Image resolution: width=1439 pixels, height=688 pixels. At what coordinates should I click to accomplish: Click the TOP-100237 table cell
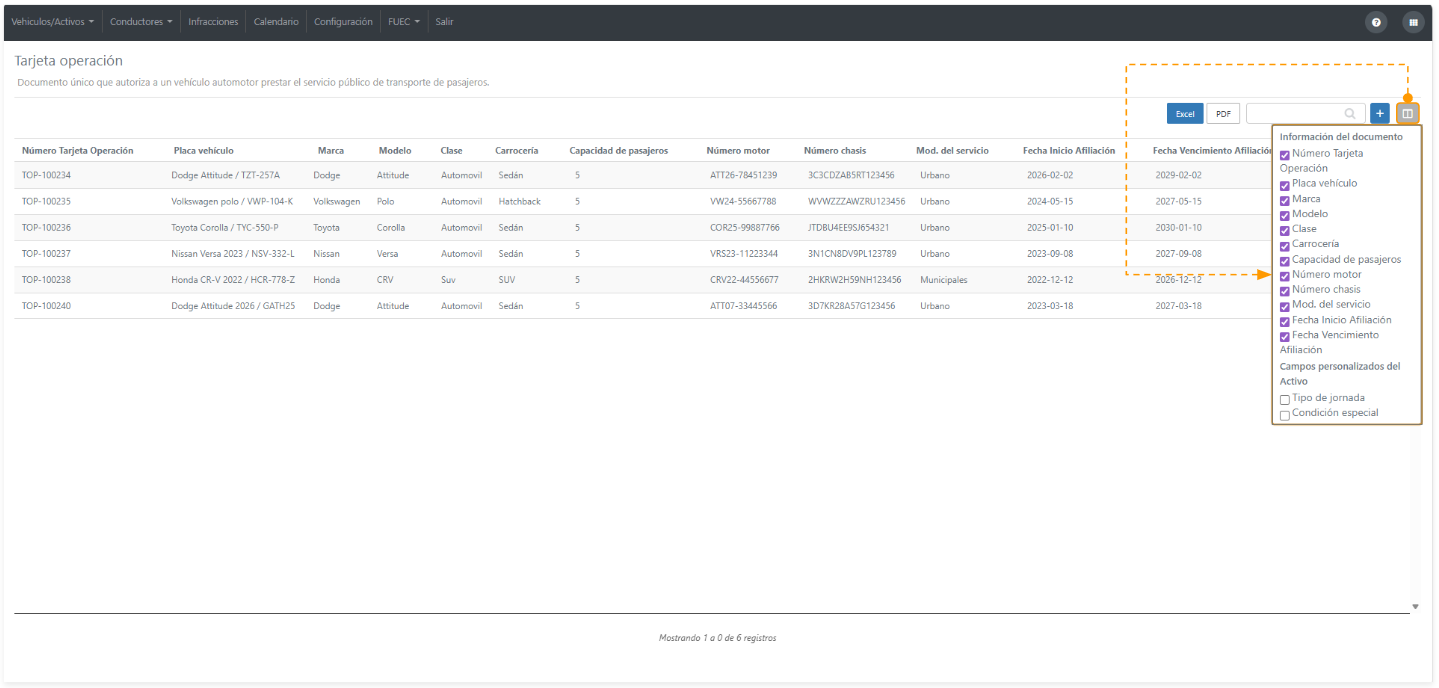pos(46,253)
